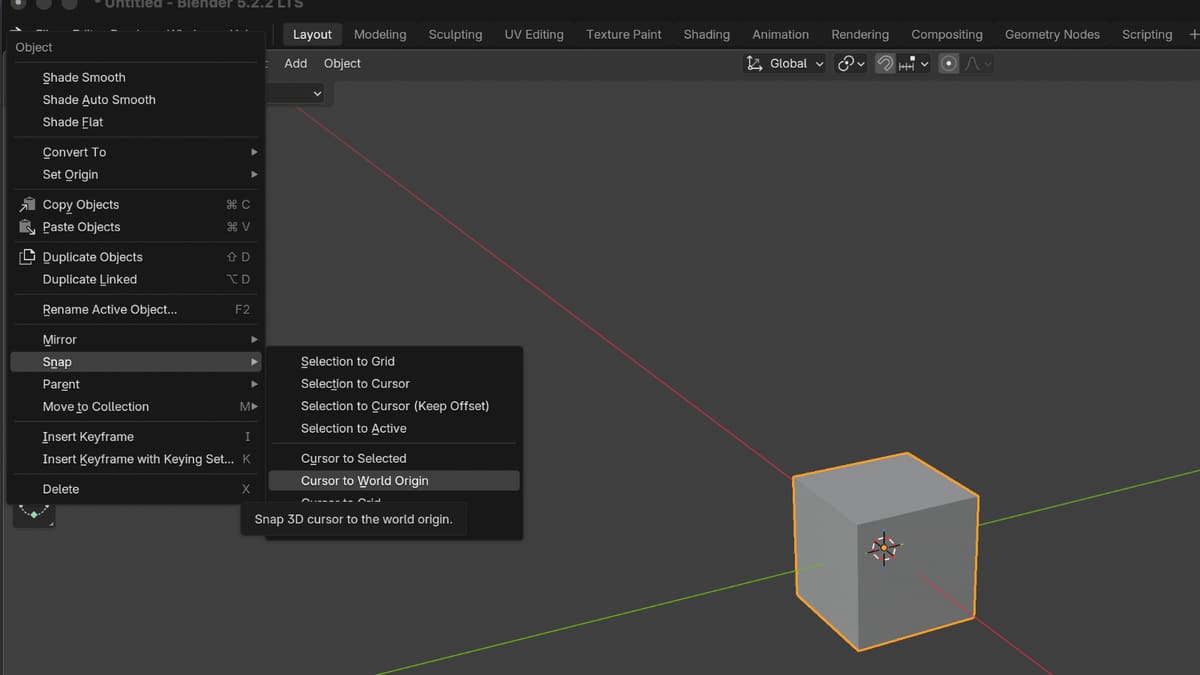Click the 3D cursor on the cube

884,548
